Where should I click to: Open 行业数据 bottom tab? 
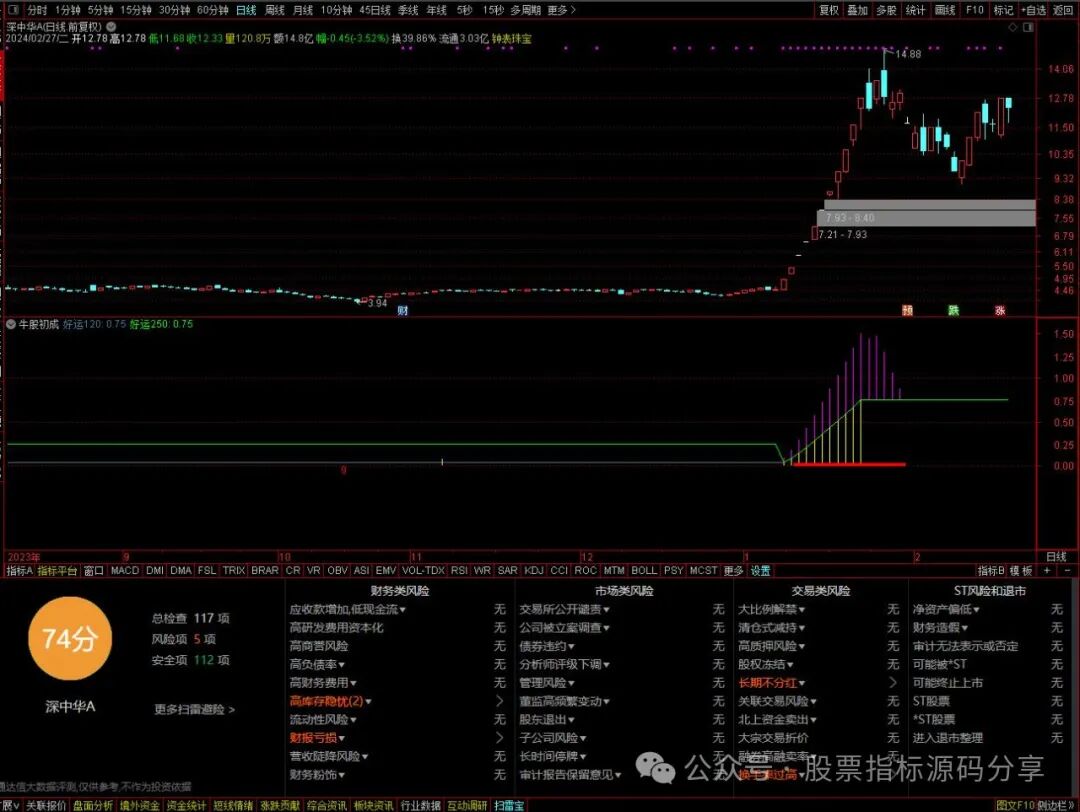pos(420,805)
